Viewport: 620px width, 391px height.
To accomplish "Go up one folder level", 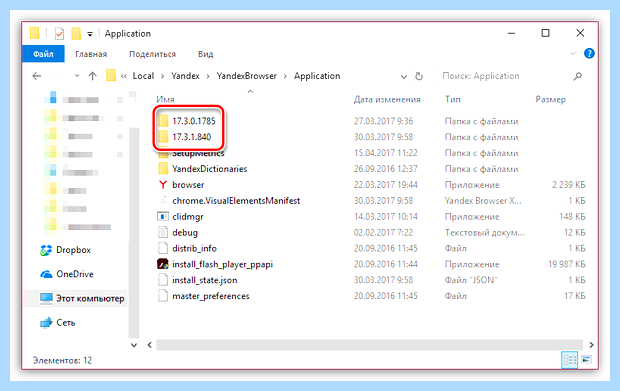I will (93, 76).
